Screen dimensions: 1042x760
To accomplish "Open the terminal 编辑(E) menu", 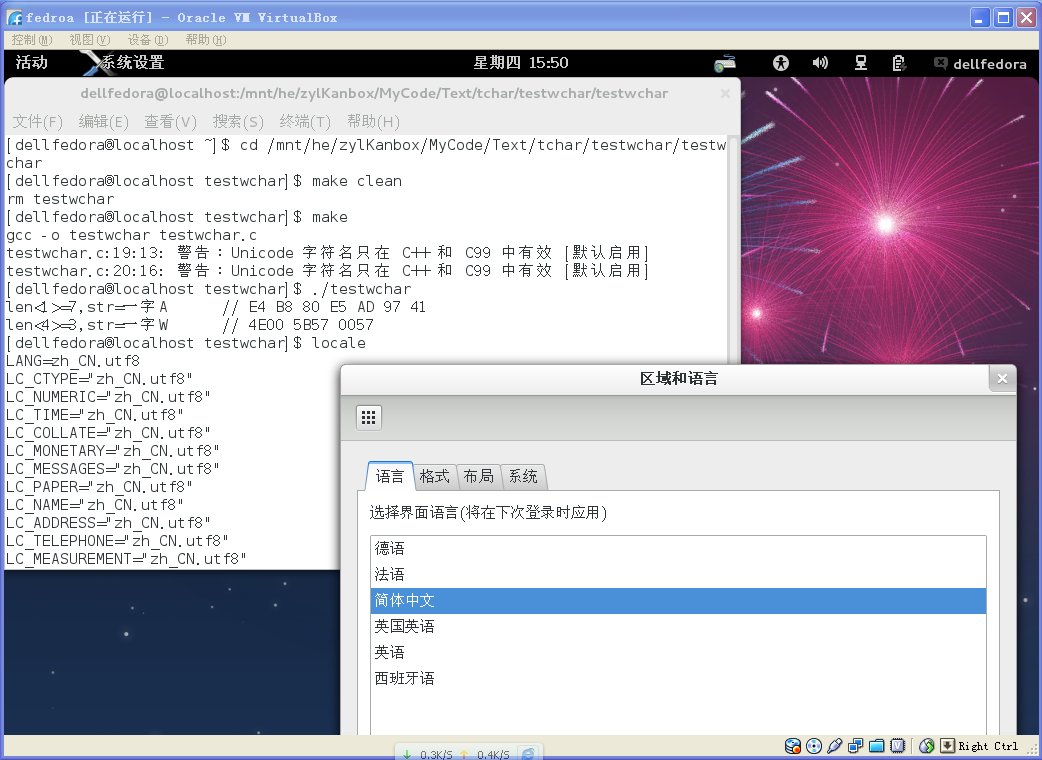I will tap(104, 122).
